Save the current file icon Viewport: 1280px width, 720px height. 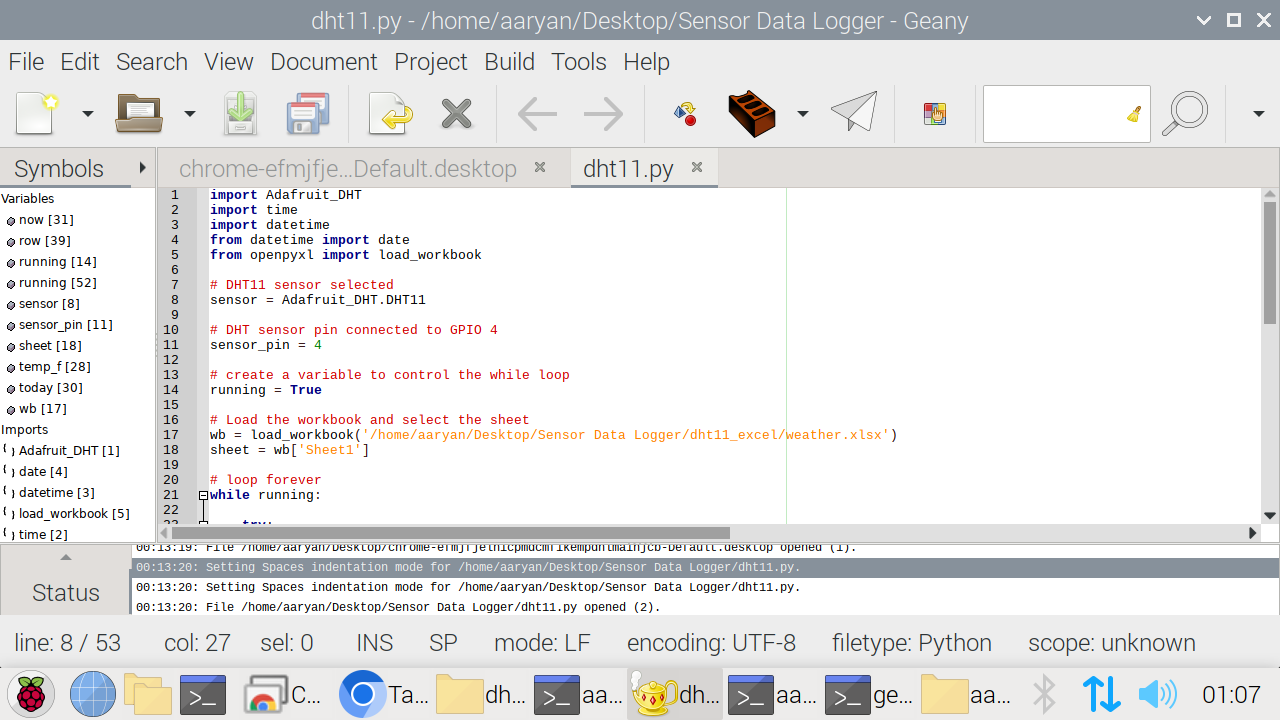coord(240,113)
